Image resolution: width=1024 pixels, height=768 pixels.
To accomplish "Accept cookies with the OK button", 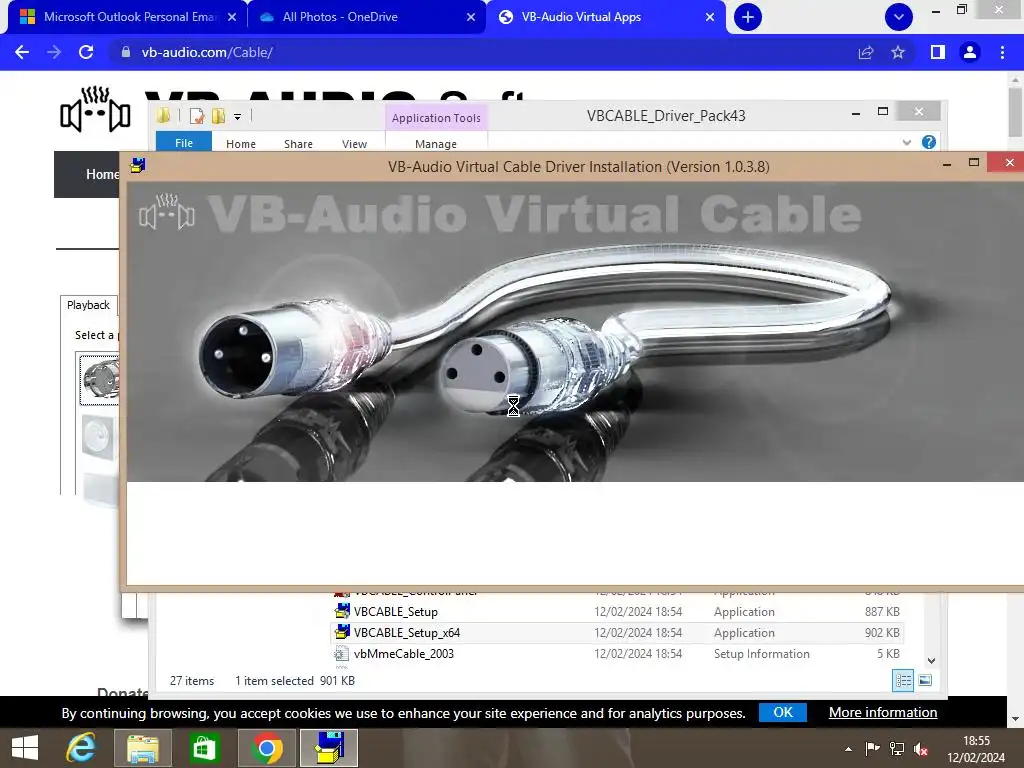I will point(782,712).
